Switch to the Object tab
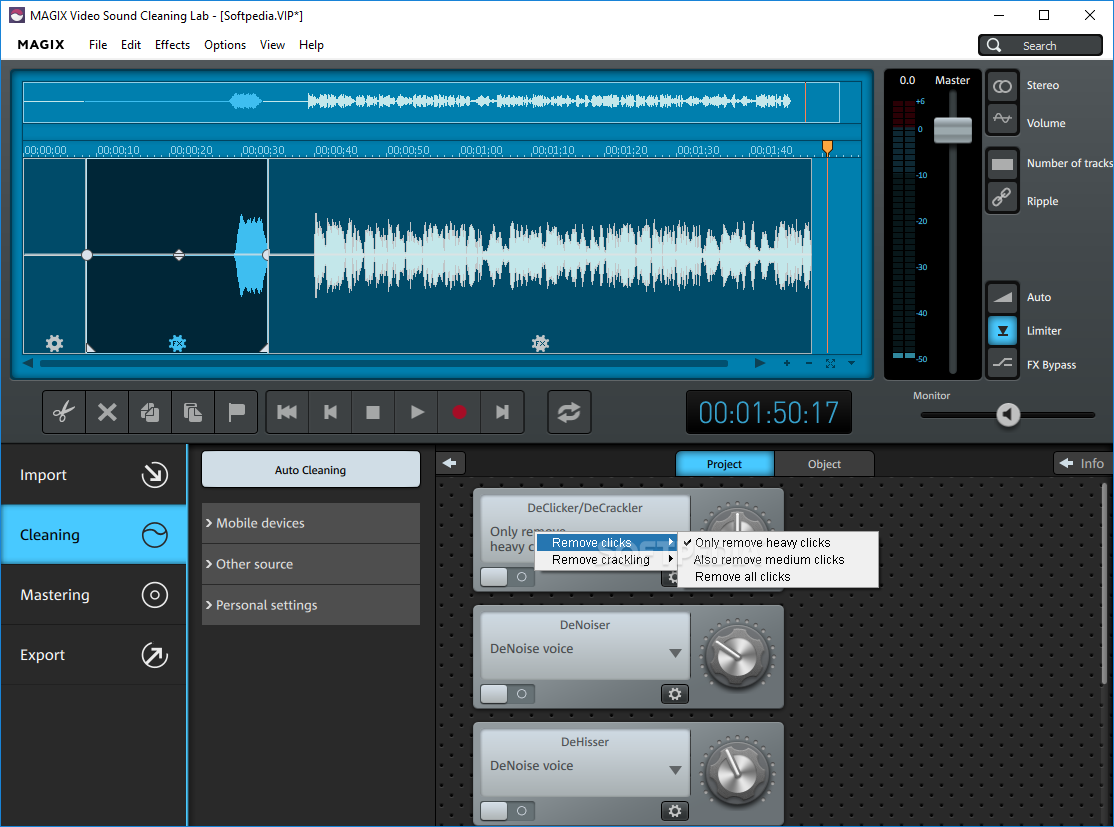The width and height of the screenshot is (1114, 827). (824, 464)
